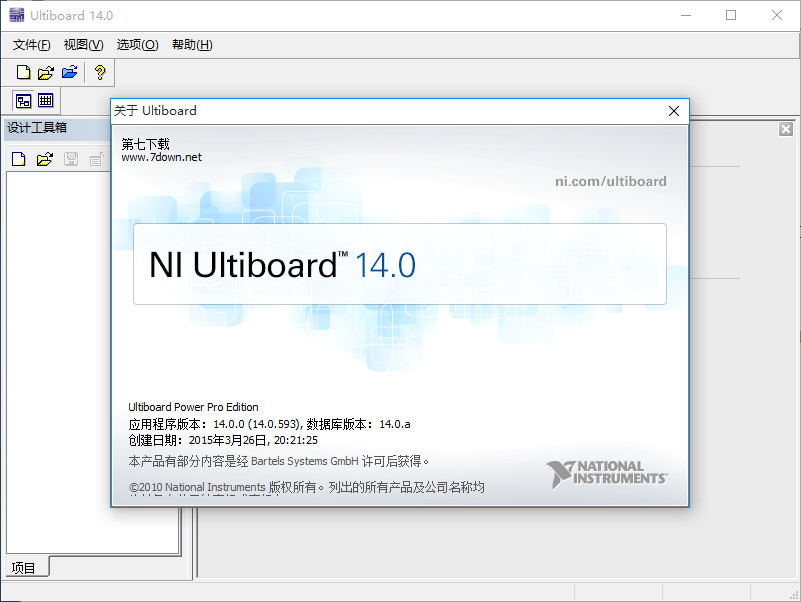Click the Bartels Systems GmbH license line
This screenshot has height=602, width=801.
[278, 461]
